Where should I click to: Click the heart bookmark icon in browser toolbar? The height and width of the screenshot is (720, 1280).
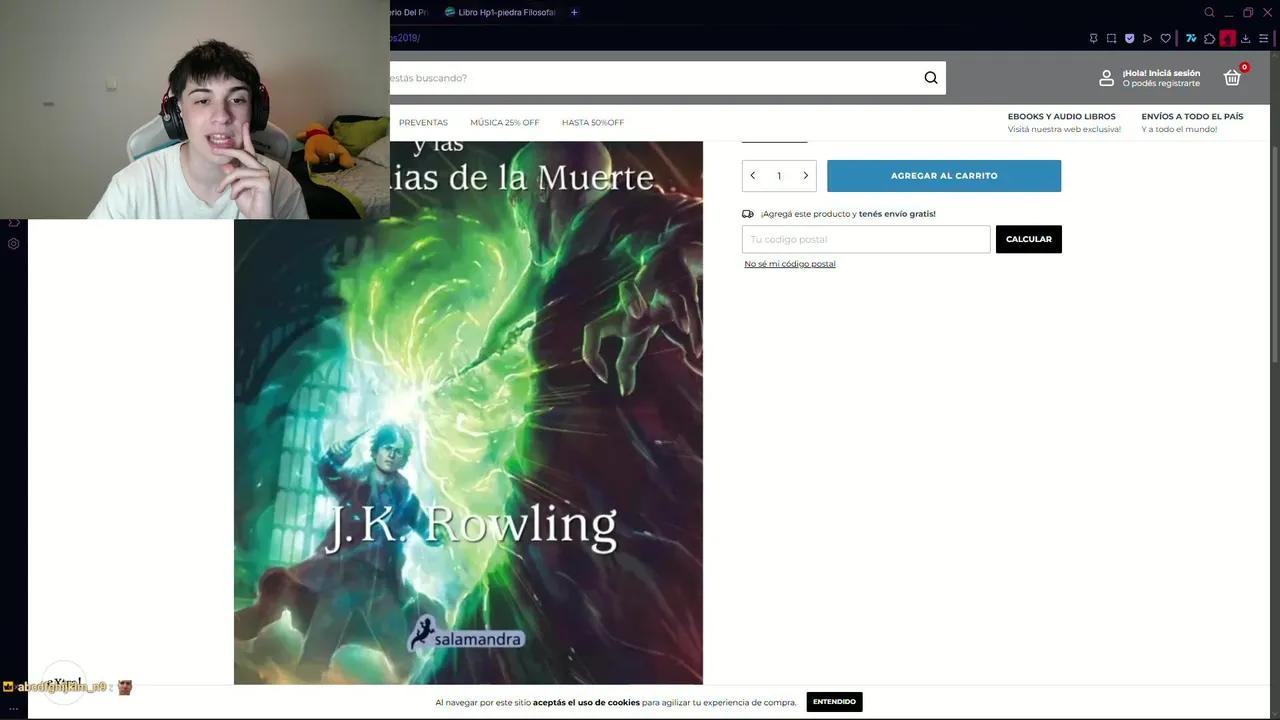1165,38
